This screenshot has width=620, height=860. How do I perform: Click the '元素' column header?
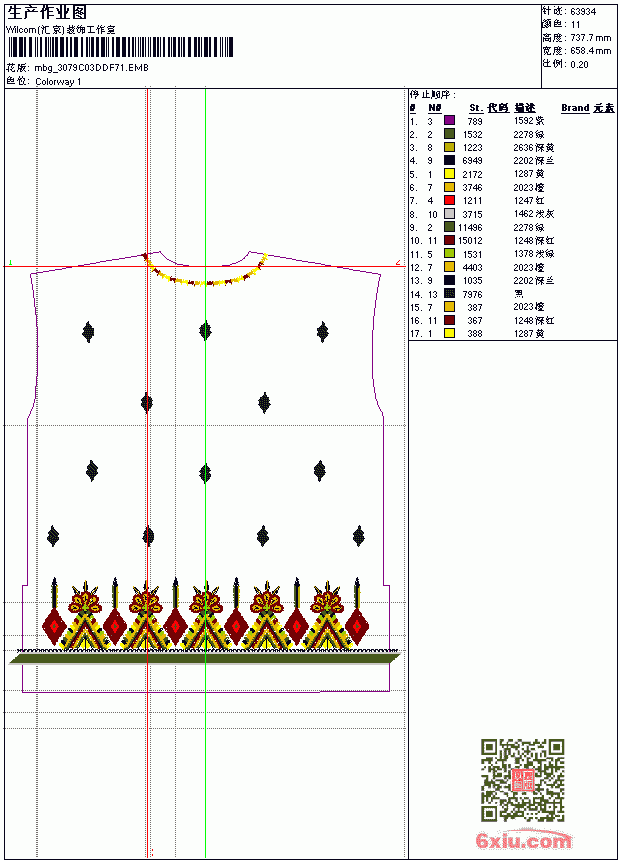point(604,108)
